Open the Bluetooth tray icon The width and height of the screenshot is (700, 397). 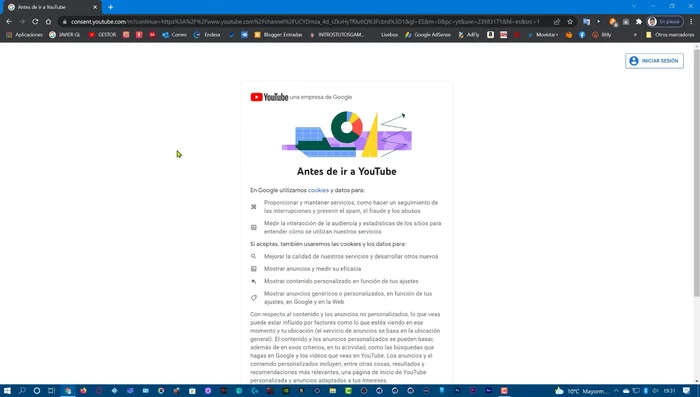coord(646,391)
